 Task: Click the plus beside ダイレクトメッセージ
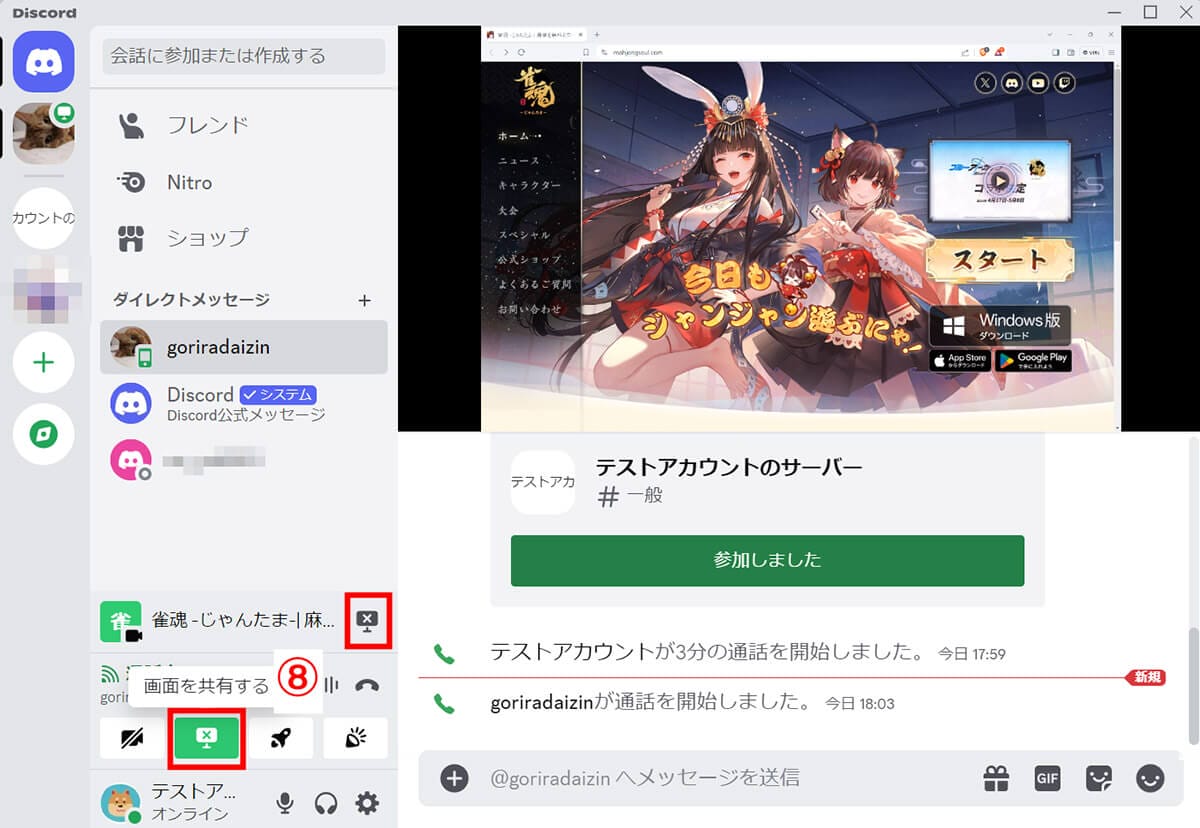point(365,300)
